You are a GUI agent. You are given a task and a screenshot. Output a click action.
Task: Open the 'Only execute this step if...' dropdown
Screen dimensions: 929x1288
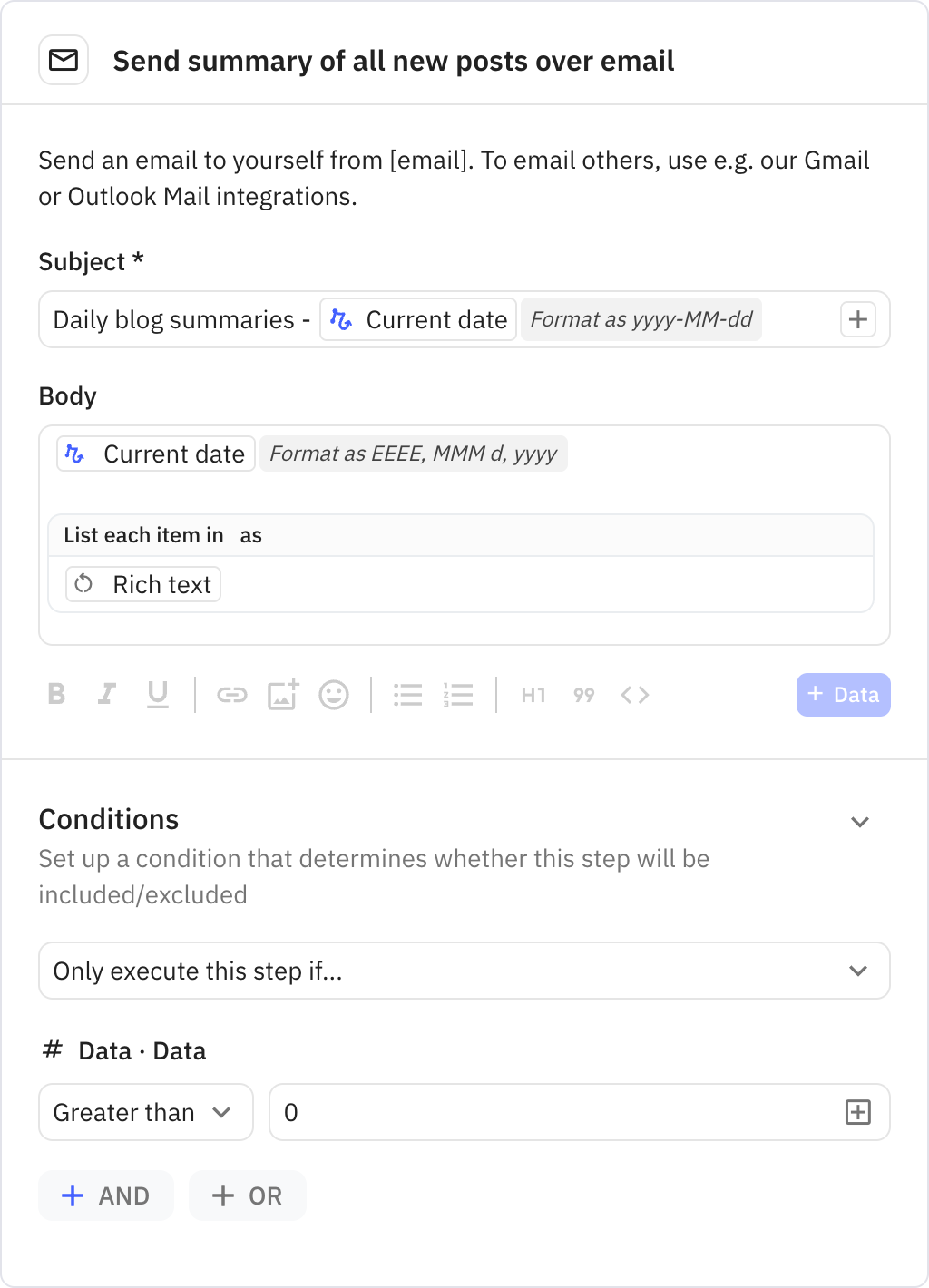point(464,971)
